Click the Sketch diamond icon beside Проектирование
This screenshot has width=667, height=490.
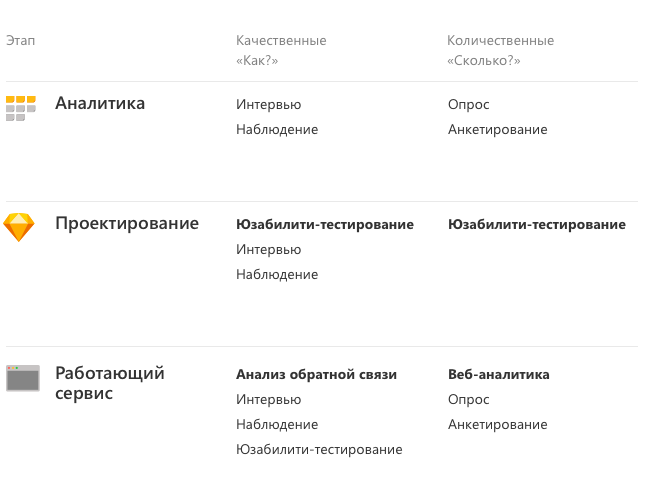(19, 228)
